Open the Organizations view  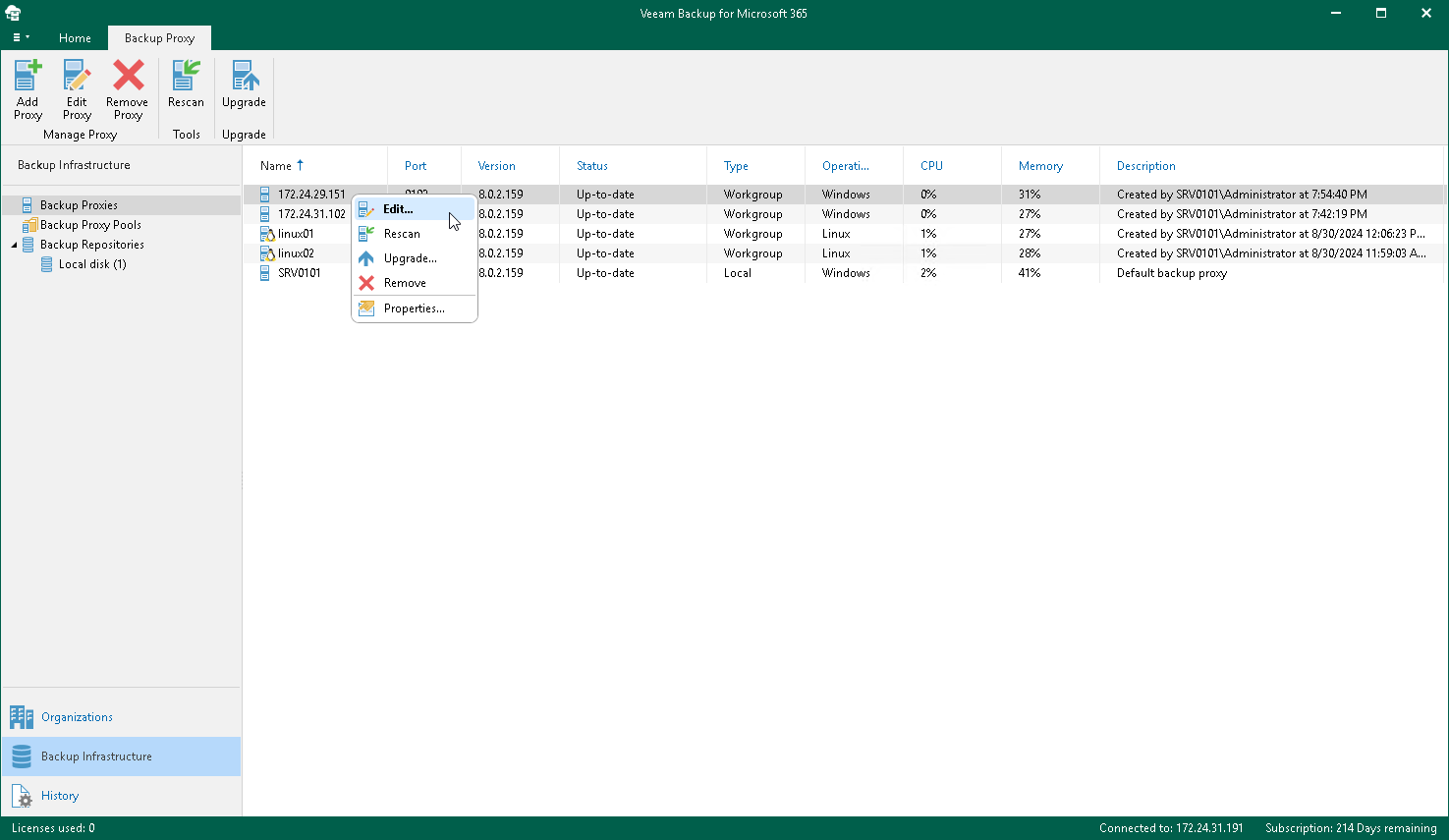121,717
